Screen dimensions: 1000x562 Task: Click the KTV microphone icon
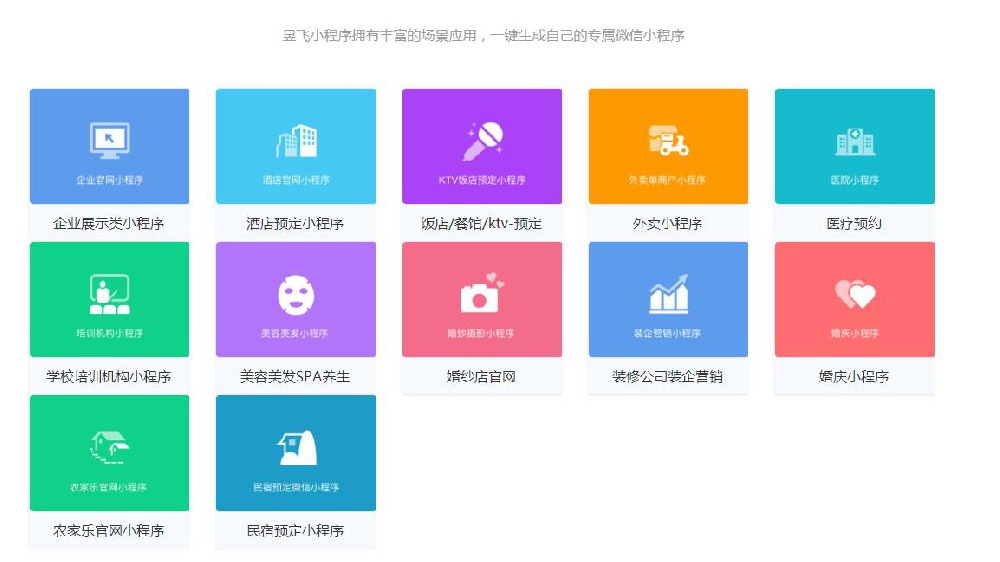482,141
